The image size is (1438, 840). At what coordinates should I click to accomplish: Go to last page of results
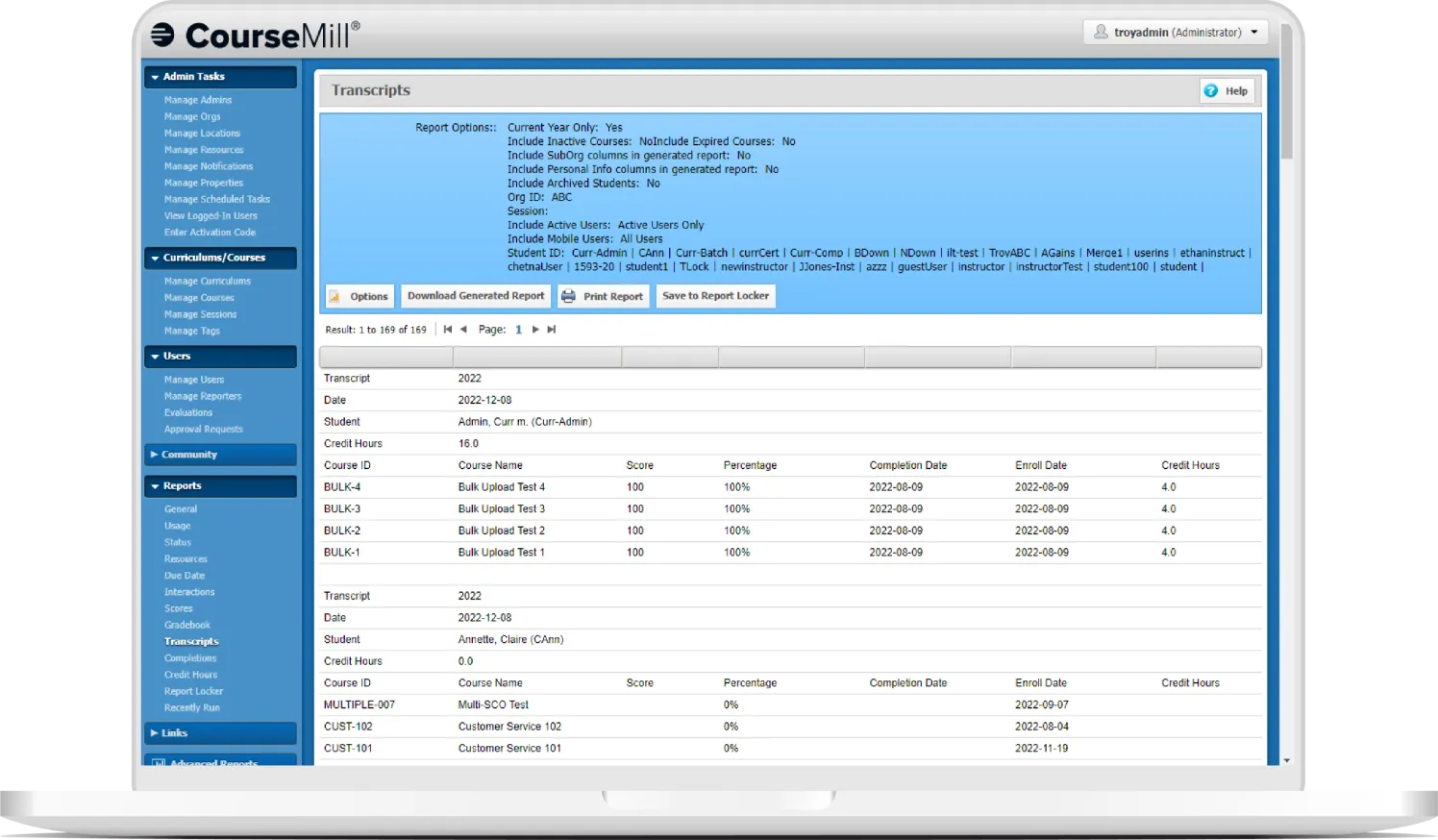point(552,330)
